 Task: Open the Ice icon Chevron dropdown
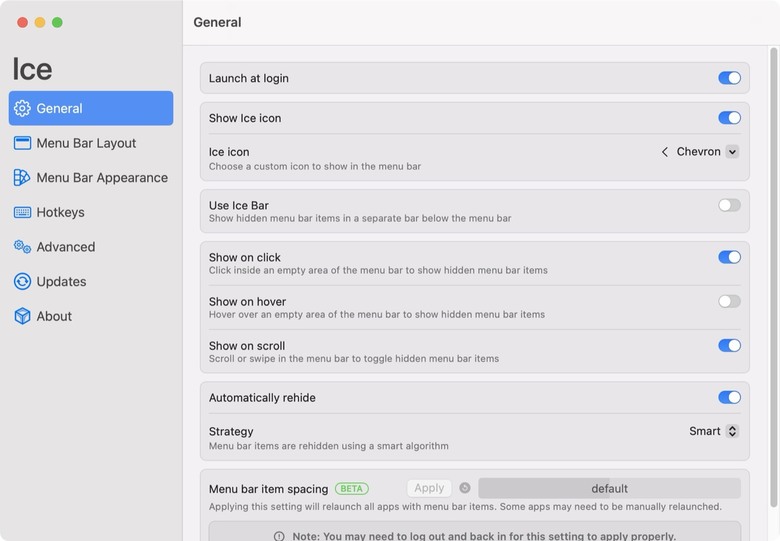(x=700, y=152)
